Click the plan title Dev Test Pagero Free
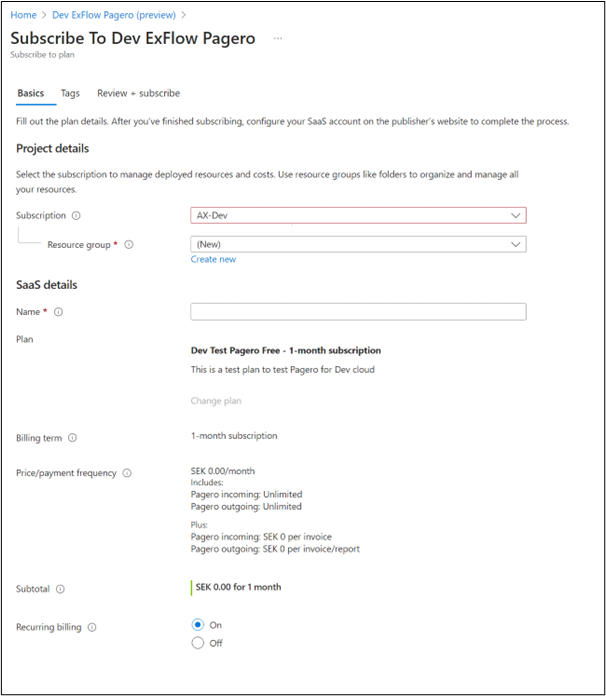The image size is (606, 696). pos(286,350)
